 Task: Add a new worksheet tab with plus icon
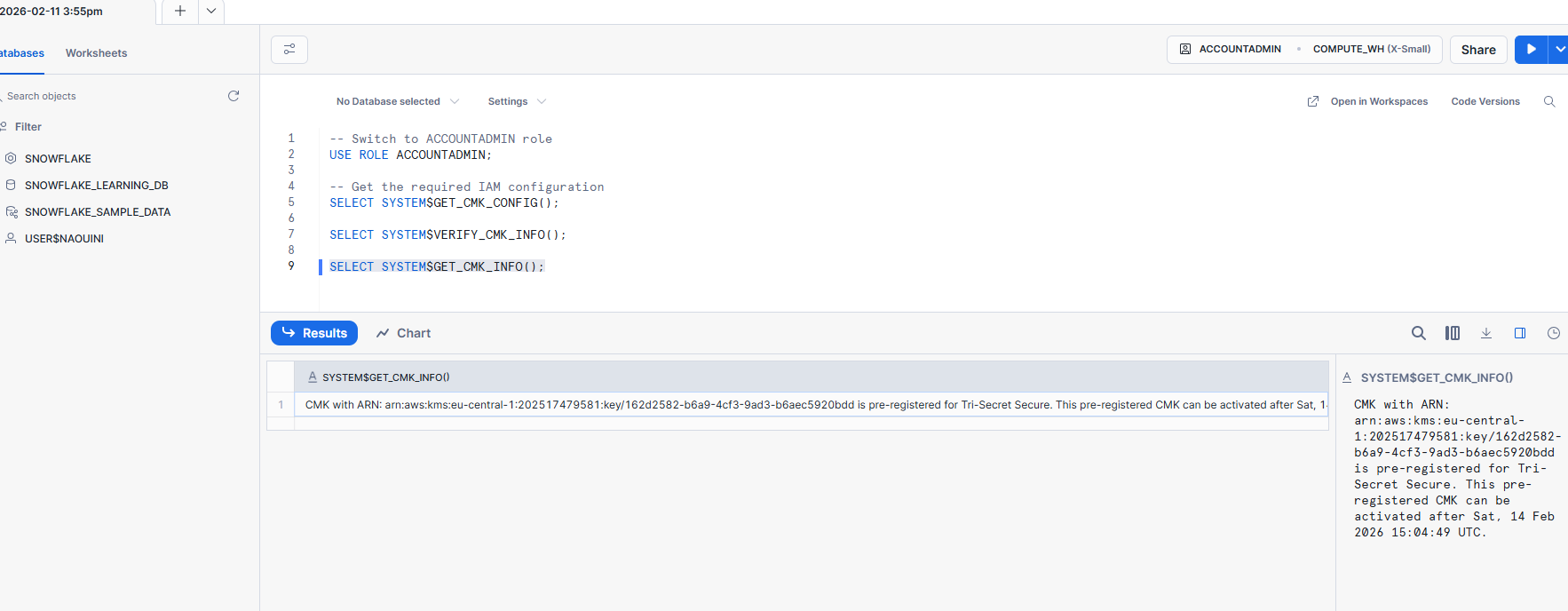tap(180, 12)
